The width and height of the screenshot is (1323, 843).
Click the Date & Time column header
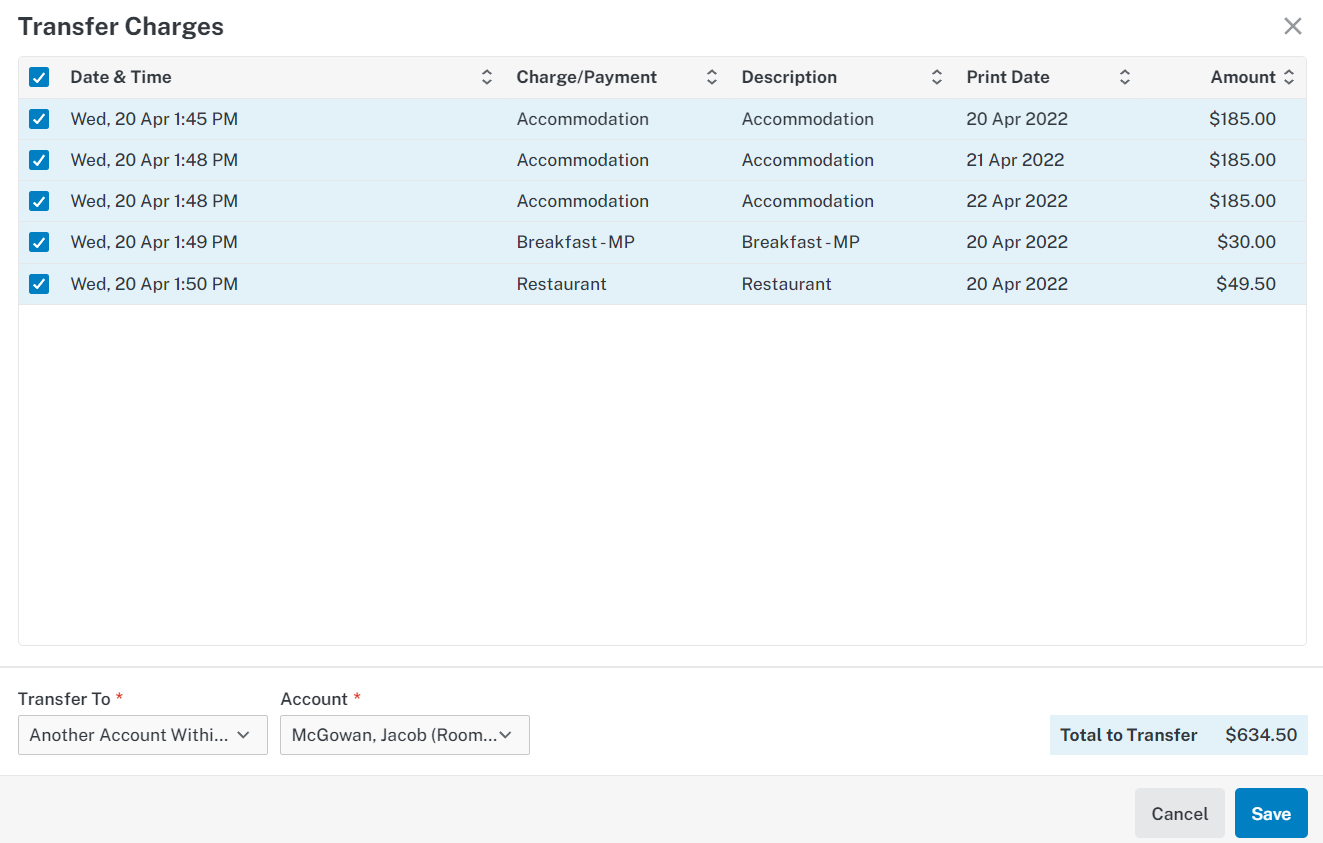coord(121,77)
